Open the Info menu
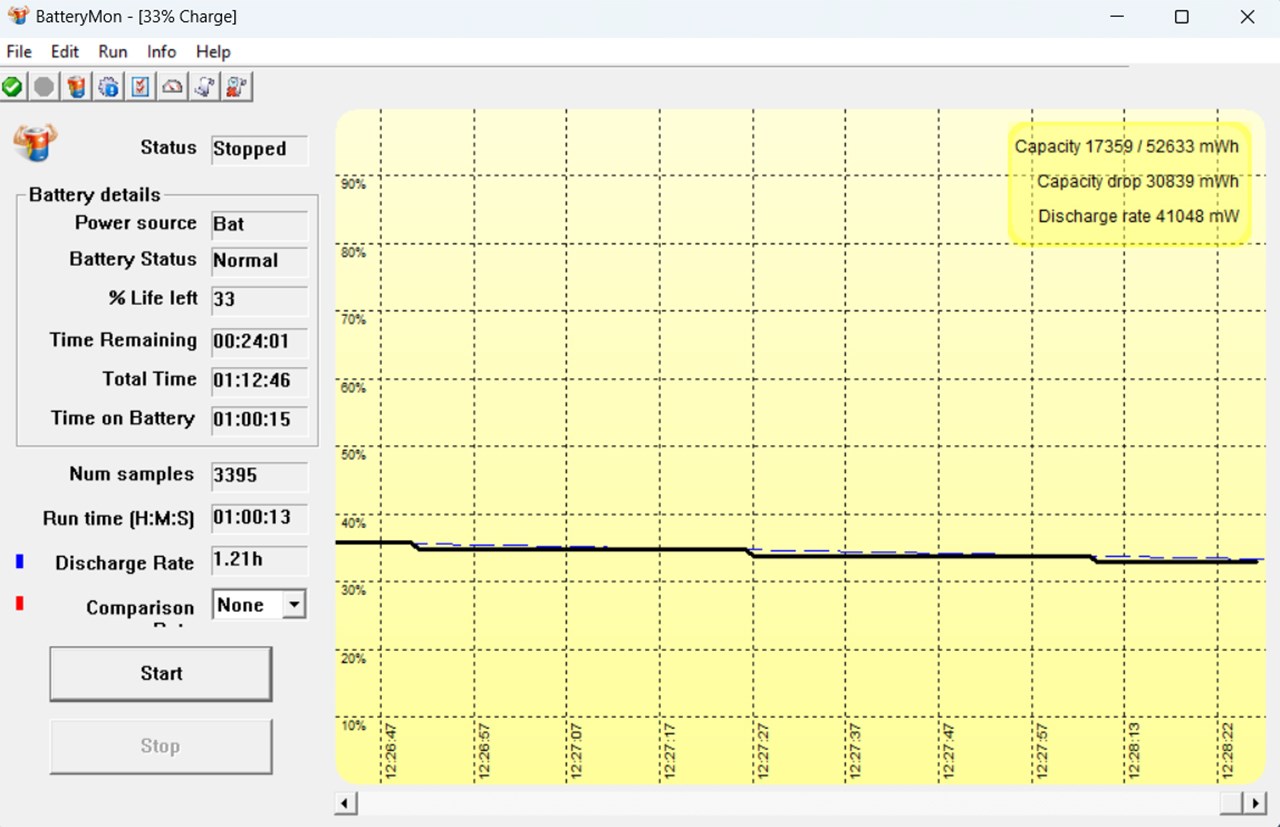The image size is (1280, 827). [161, 52]
